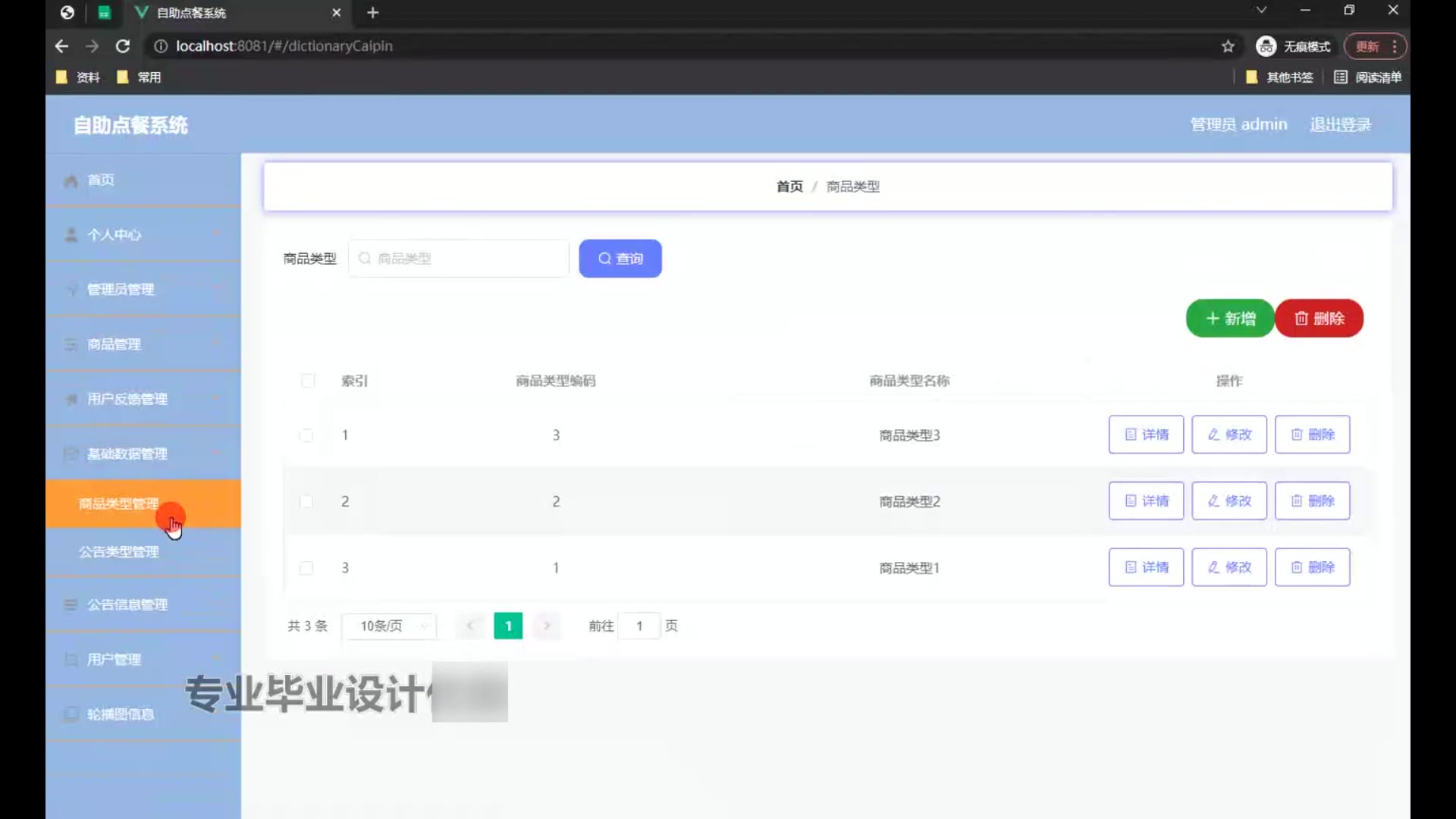Viewport: 1456px width, 819px height.
Task: Check the checkbox for row index 1
Action: [306, 435]
